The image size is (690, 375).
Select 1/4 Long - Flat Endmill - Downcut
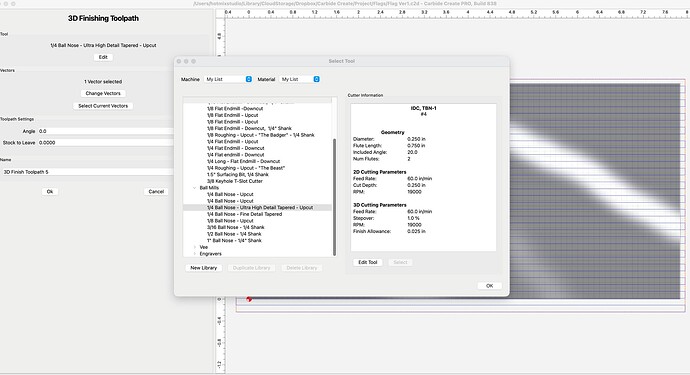click(243, 162)
